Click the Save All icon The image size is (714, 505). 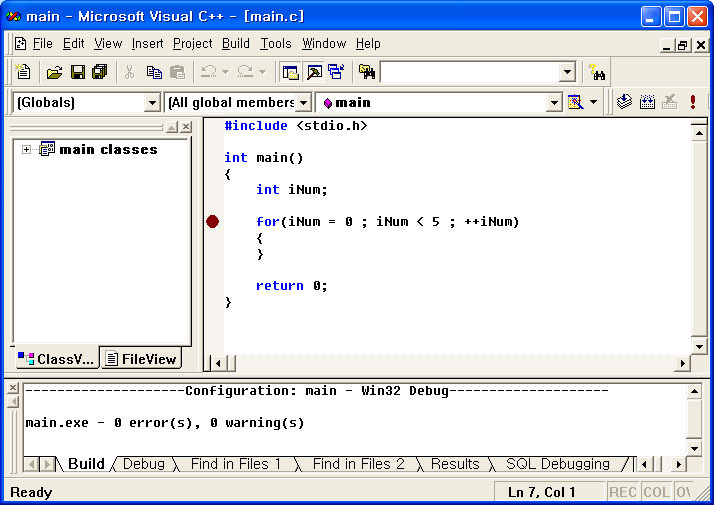tap(99, 71)
